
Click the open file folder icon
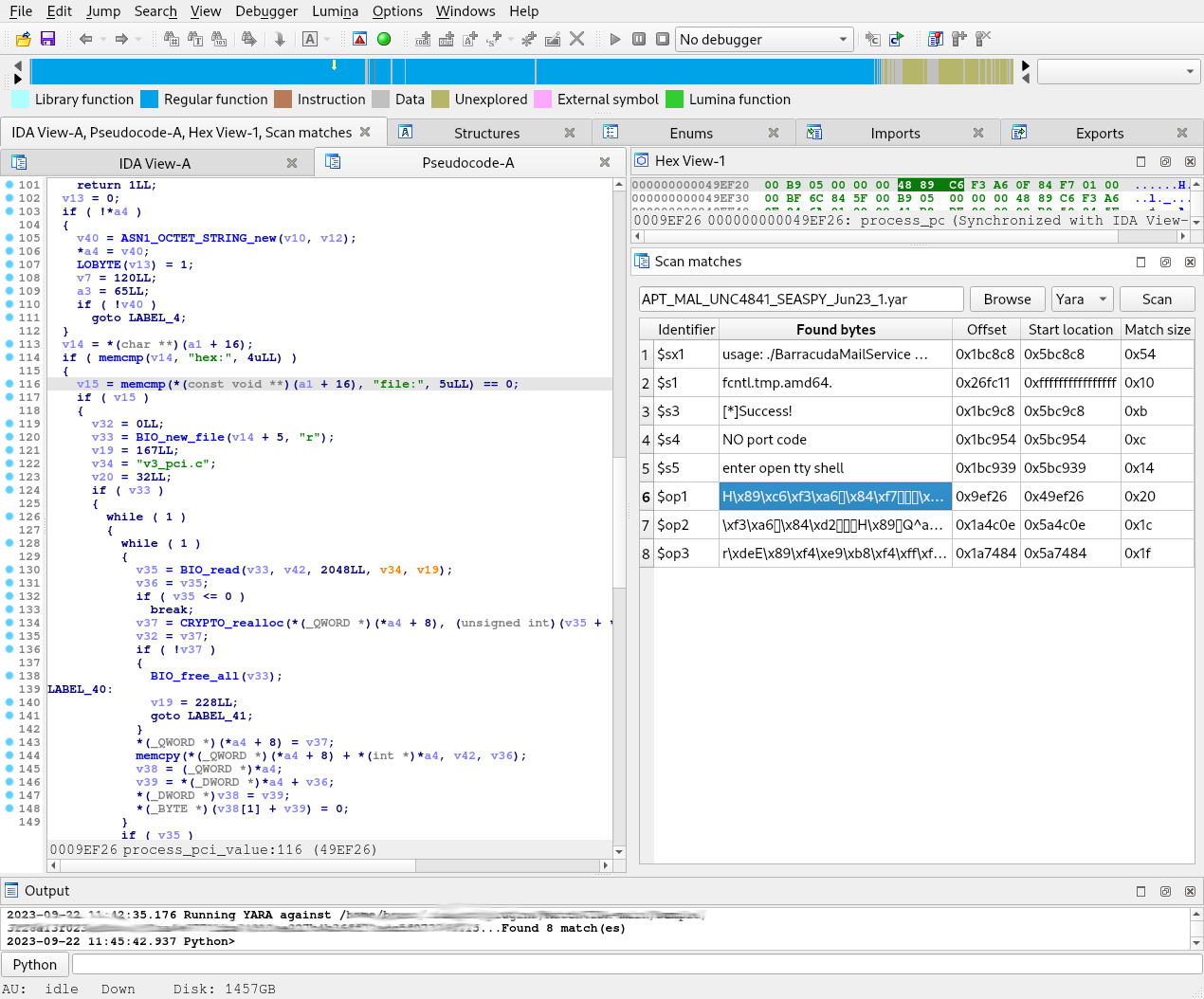click(x=24, y=39)
